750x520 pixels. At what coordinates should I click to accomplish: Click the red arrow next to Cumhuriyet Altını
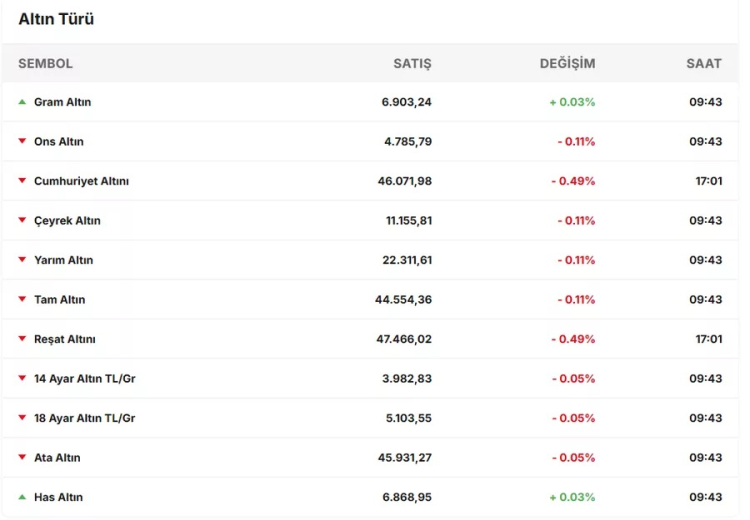[x=22, y=181]
